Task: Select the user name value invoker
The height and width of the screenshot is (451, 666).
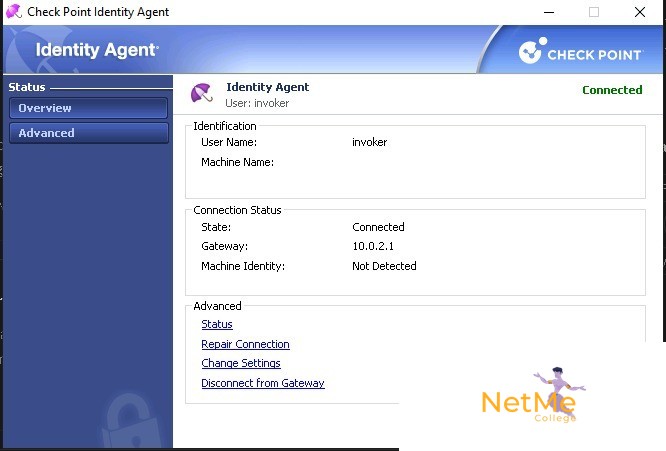Action: point(370,142)
